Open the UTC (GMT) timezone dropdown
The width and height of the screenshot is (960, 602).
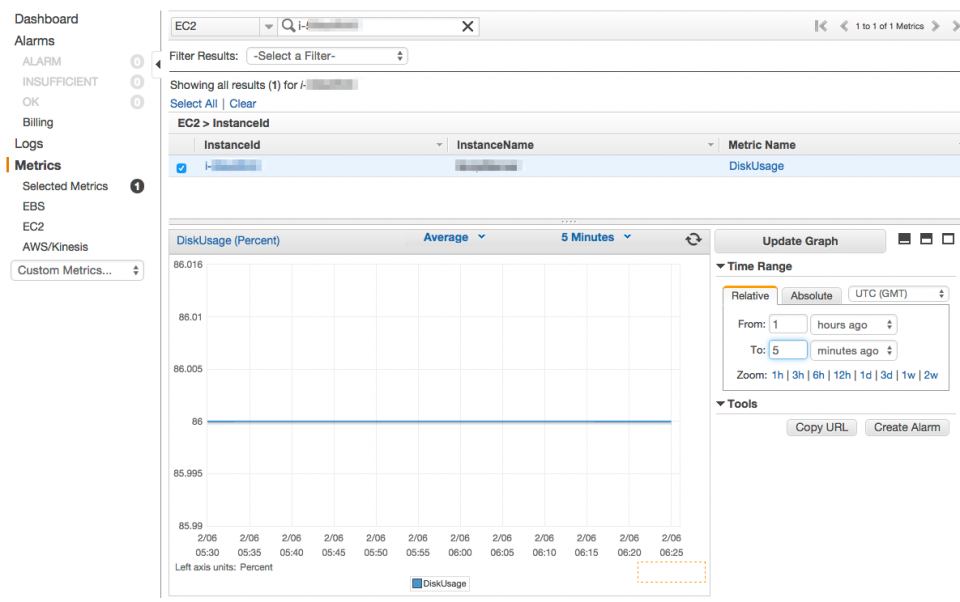pos(898,294)
